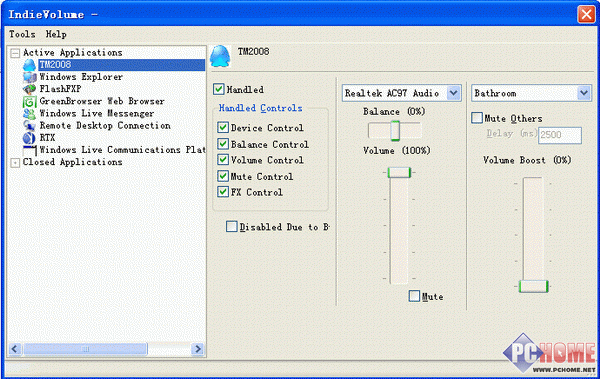Click the Volume slider thumb
This screenshot has height=379, width=600.
click(399, 173)
